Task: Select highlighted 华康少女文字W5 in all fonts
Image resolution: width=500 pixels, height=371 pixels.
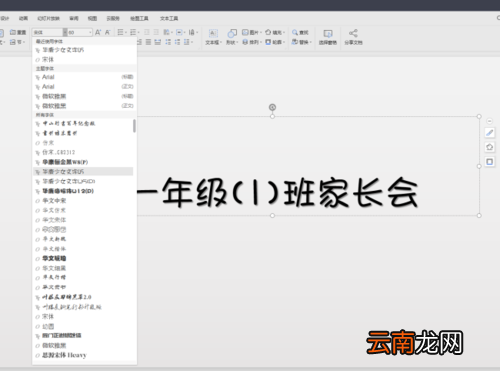Action: pos(83,172)
